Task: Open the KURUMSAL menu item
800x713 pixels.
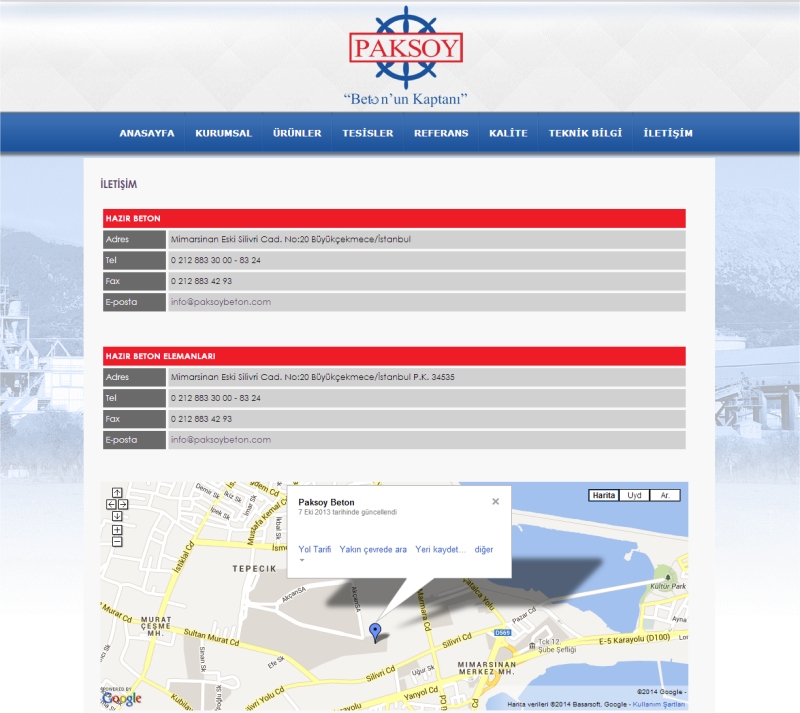Action: point(223,133)
